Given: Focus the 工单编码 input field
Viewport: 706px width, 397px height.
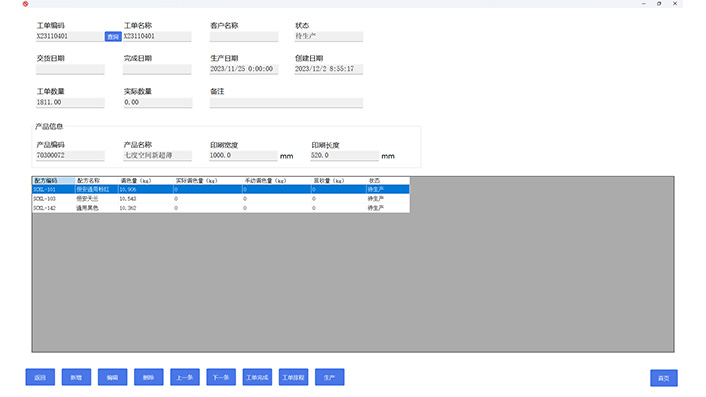Looking at the screenshot, I should click(70, 36).
